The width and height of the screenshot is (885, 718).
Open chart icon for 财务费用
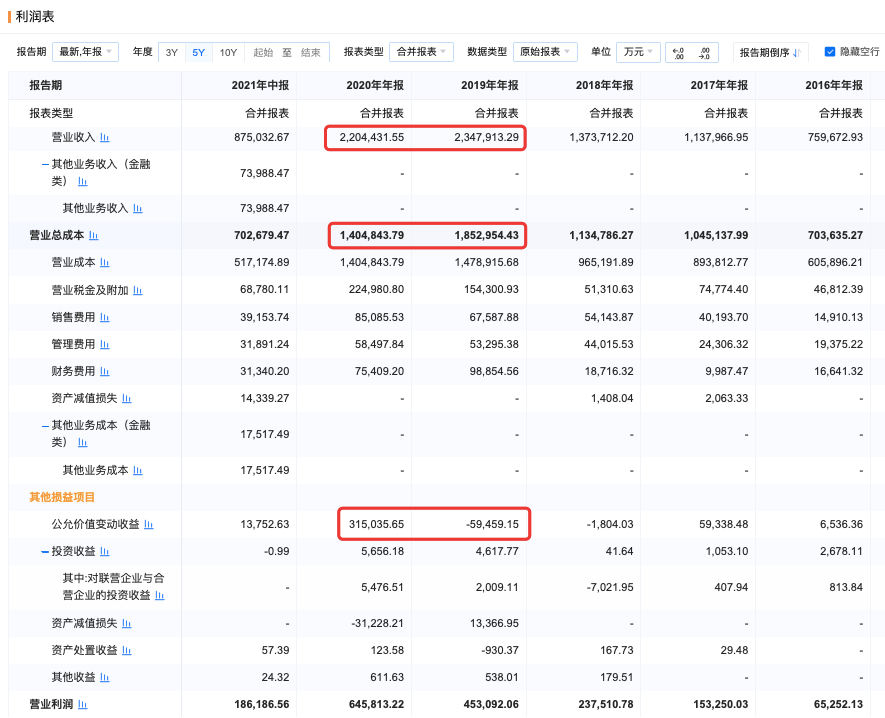105,371
